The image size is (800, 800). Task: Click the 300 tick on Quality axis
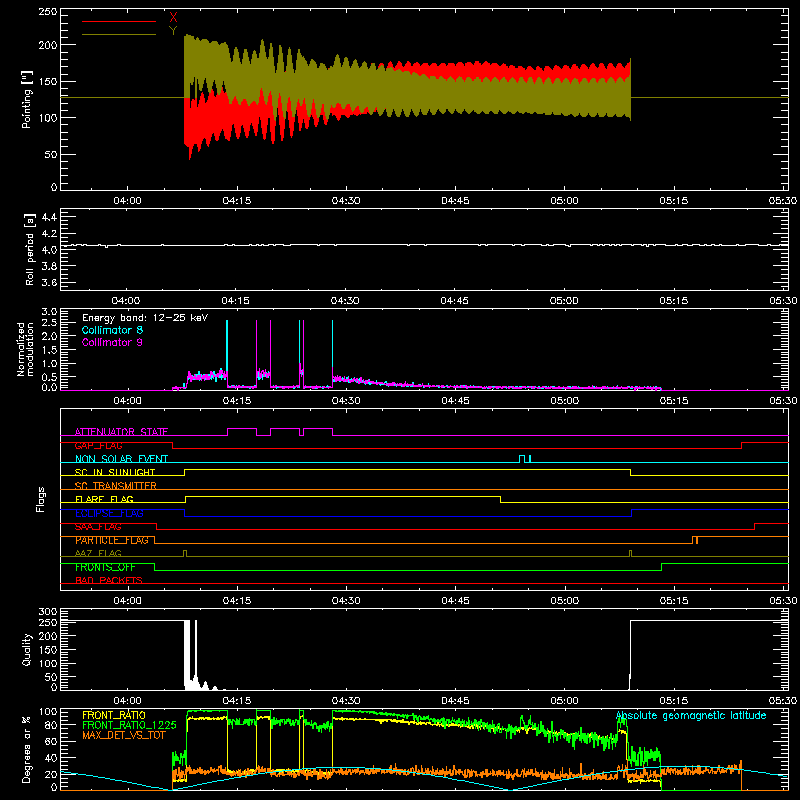[x=47, y=612]
